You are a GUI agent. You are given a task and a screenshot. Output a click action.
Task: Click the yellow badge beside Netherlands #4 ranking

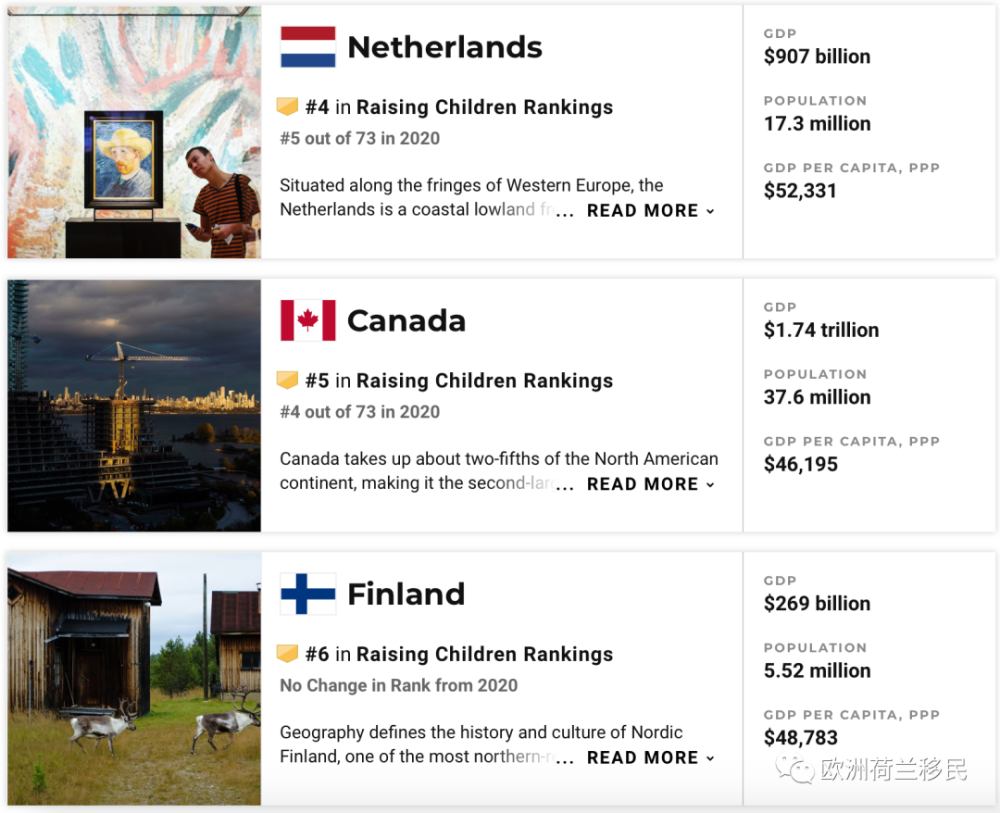pyautogui.click(x=288, y=107)
